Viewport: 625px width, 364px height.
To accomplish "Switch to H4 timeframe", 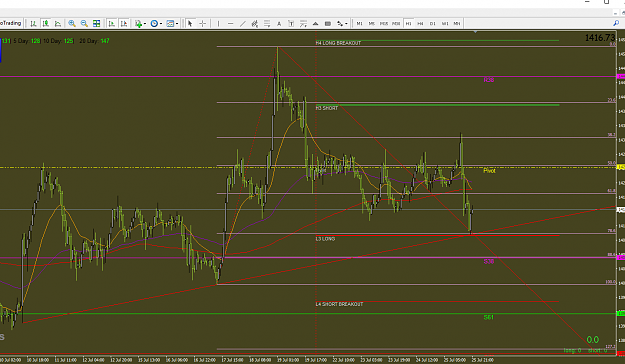I will coord(420,24).
